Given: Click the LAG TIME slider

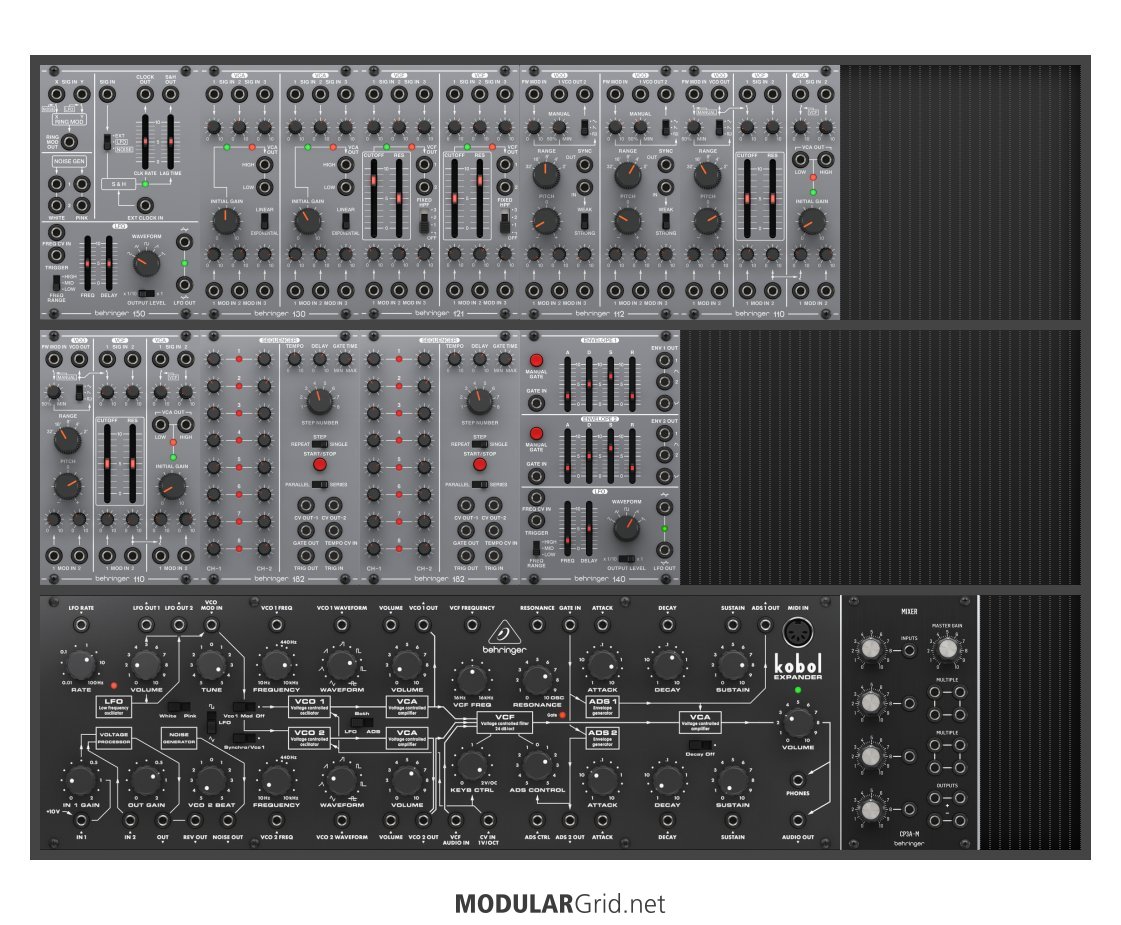Looking at the screenshot, I should click(x=170, y=142).
